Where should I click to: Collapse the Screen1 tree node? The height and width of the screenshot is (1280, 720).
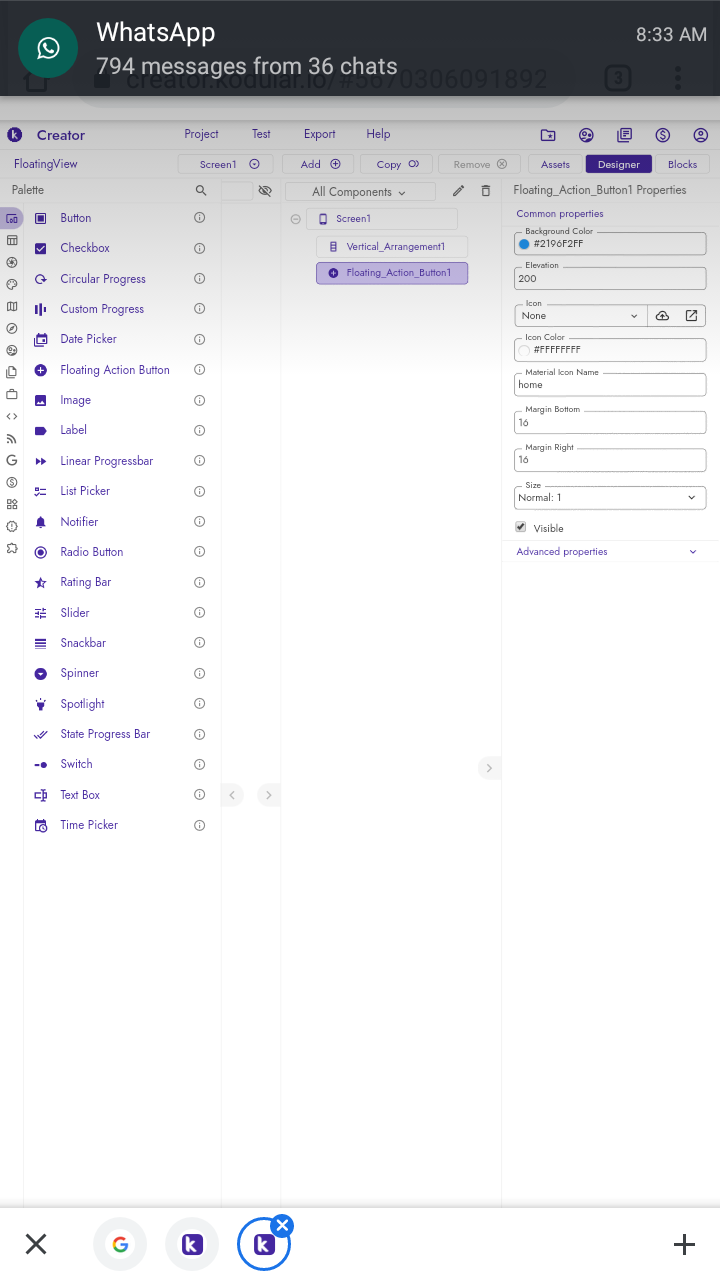(296, 219)
